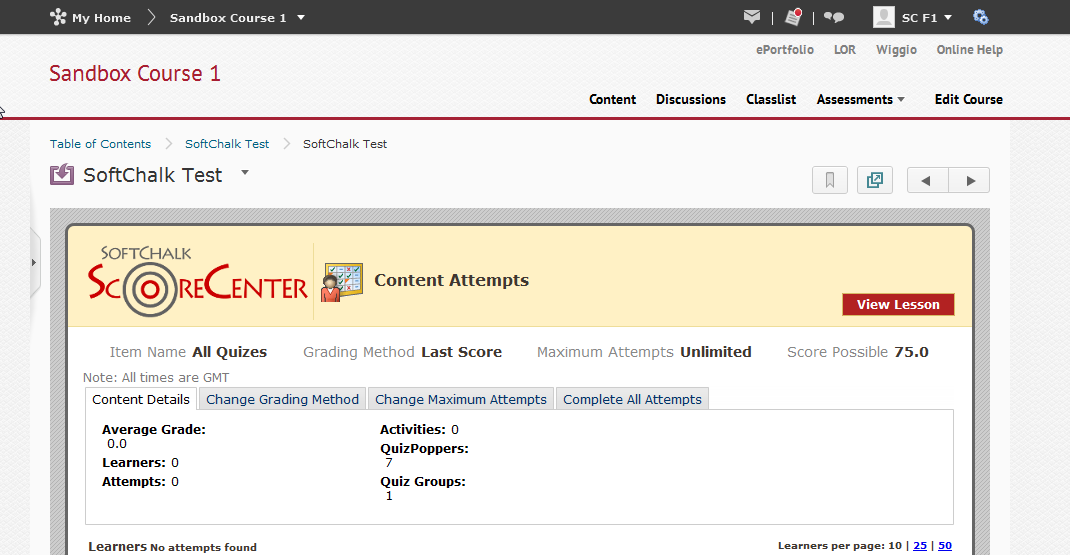
Task: Select the Complete All Attempts tab
Action: (632, 399)
